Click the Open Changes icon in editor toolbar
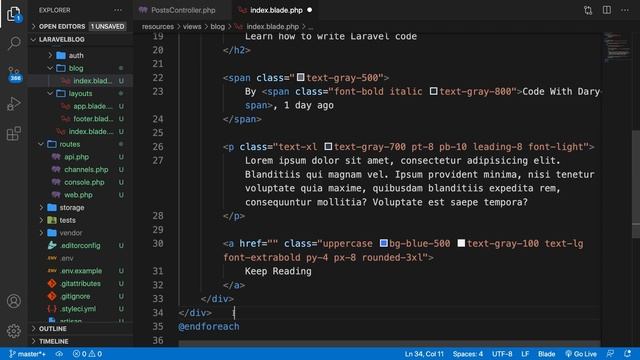Screen dimensions: 640x360 tap(588, 10)
